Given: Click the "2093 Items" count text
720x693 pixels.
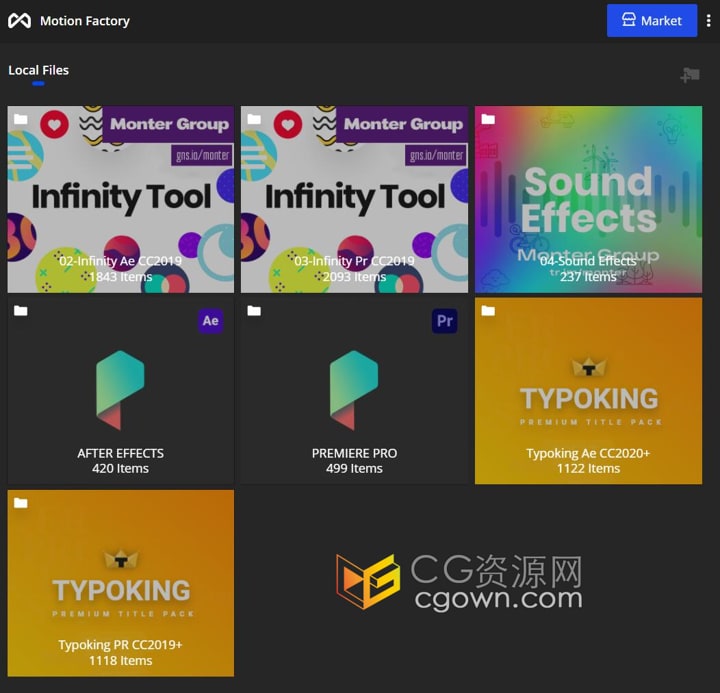Looking at the screenshot, I should 354,277.
